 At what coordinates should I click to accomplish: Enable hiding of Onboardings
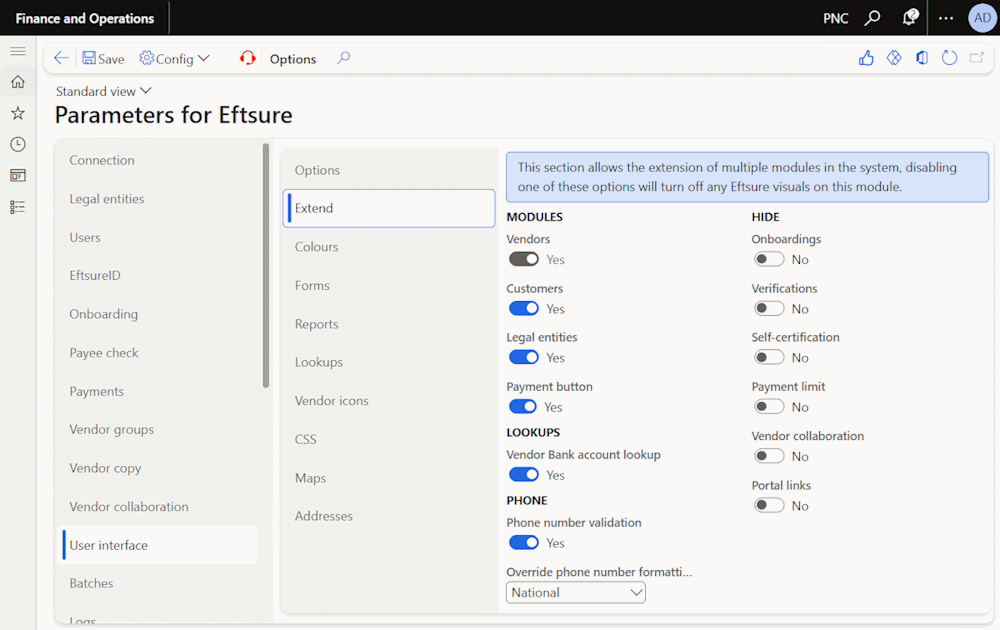[x=768, y=260]
